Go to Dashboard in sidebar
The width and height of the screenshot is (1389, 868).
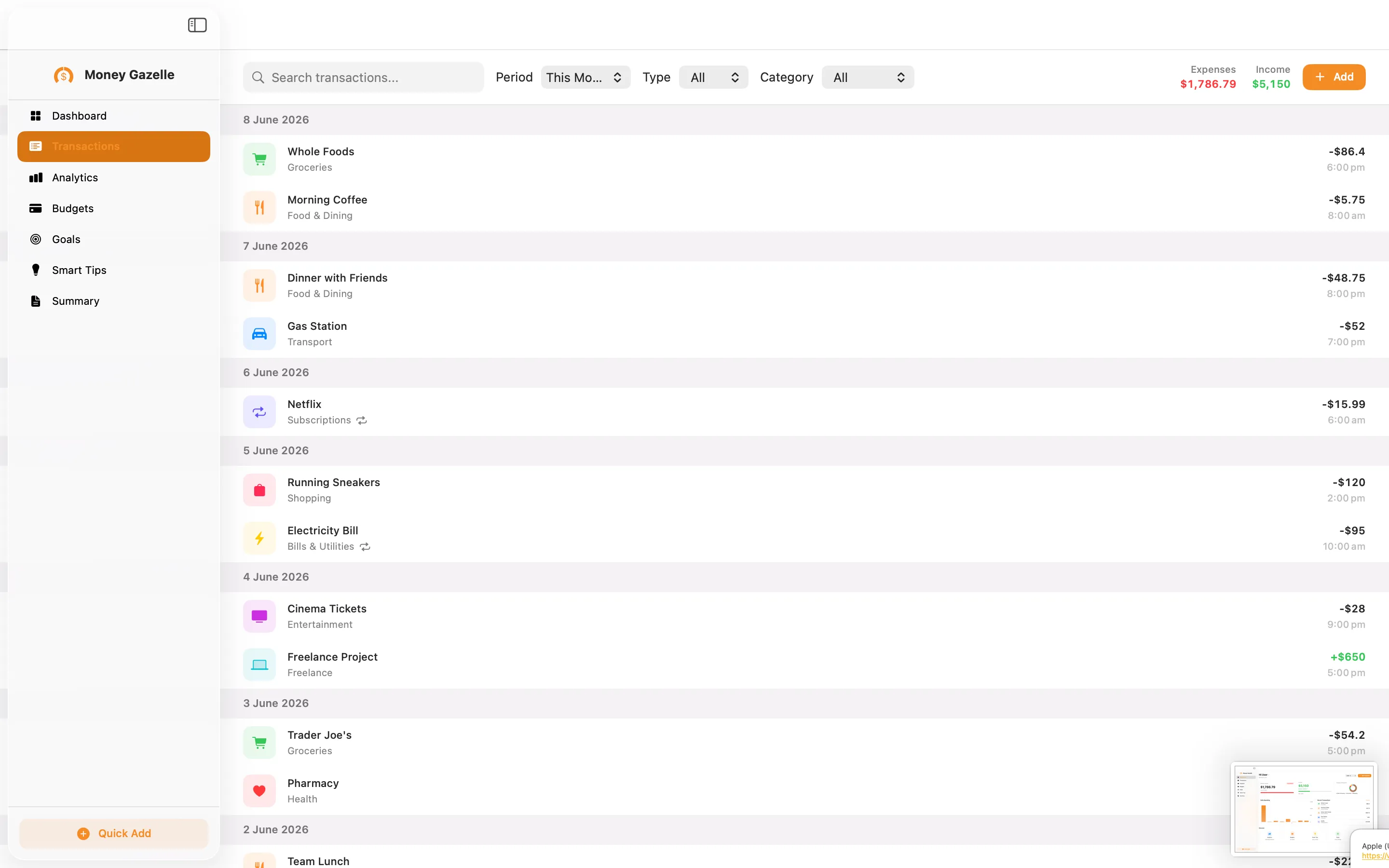[x=114, y=116]
